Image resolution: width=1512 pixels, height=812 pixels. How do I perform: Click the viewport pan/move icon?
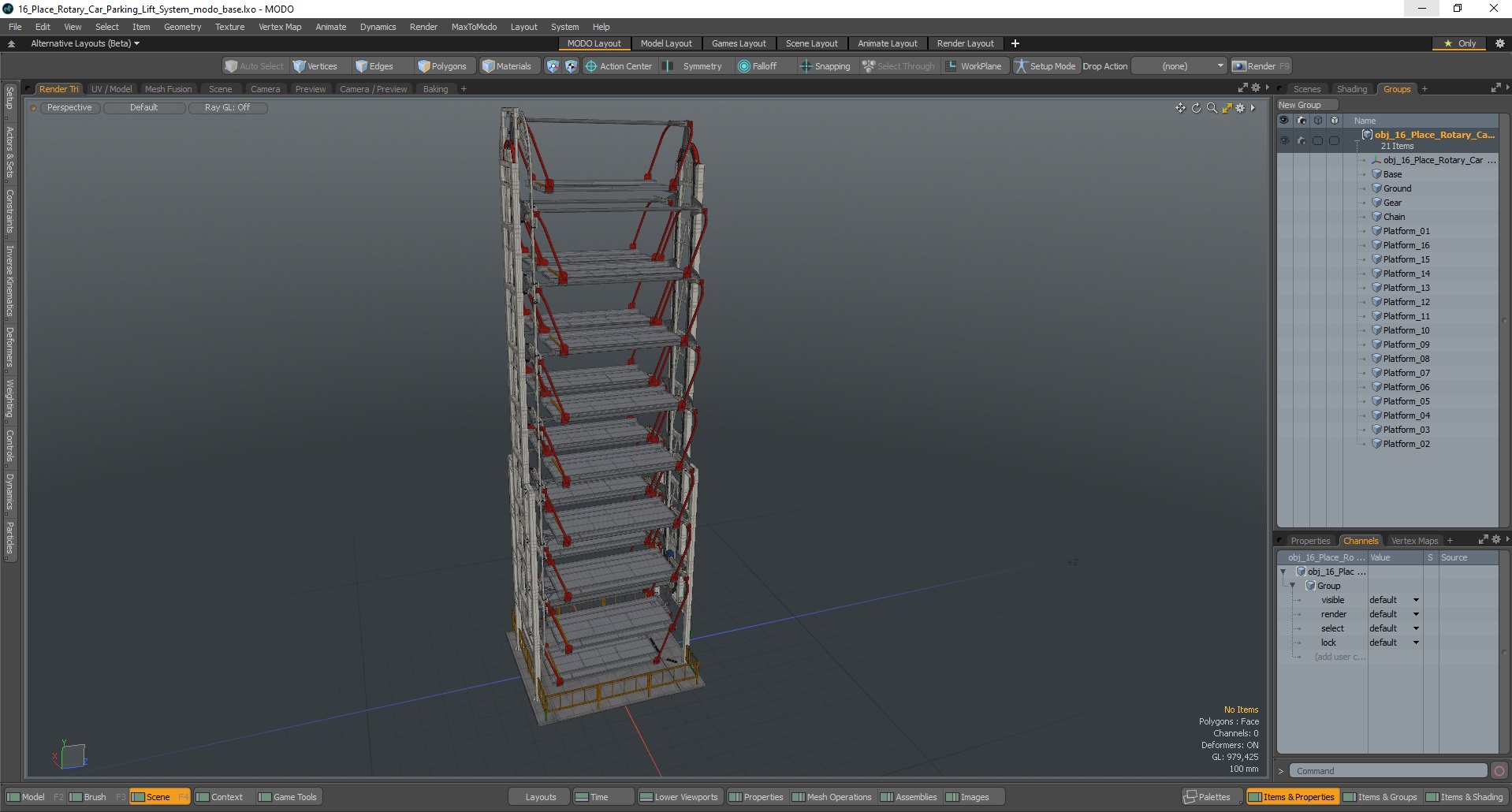pos(1180,108)
